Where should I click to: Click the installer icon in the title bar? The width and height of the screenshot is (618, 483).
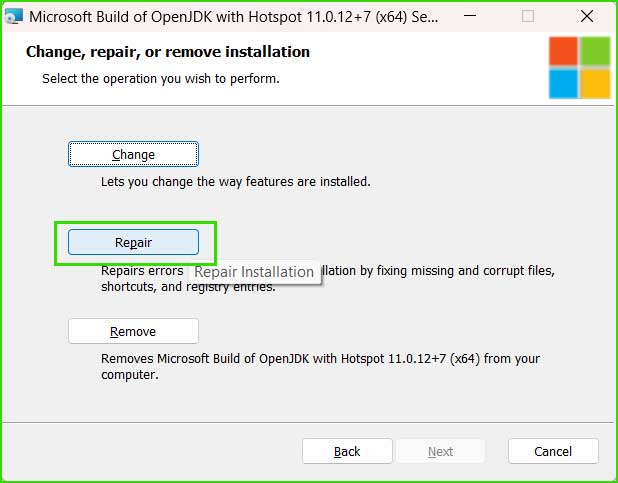pos(14,17)
